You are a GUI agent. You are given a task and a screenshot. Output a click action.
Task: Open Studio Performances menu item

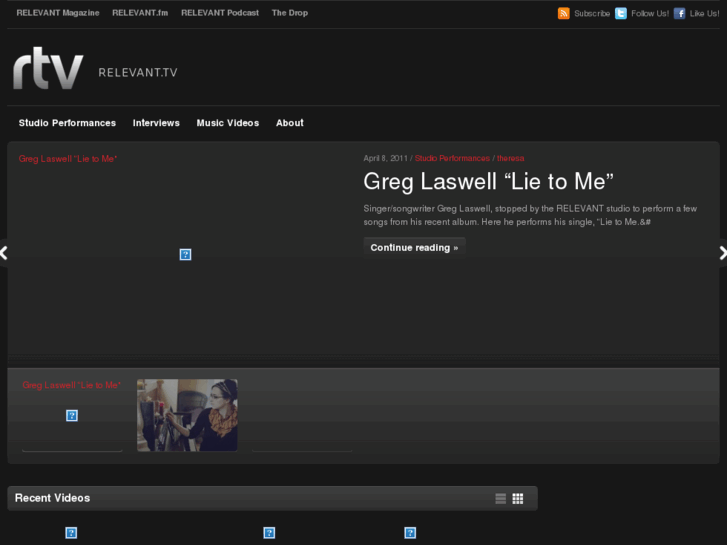click(67, 123)
